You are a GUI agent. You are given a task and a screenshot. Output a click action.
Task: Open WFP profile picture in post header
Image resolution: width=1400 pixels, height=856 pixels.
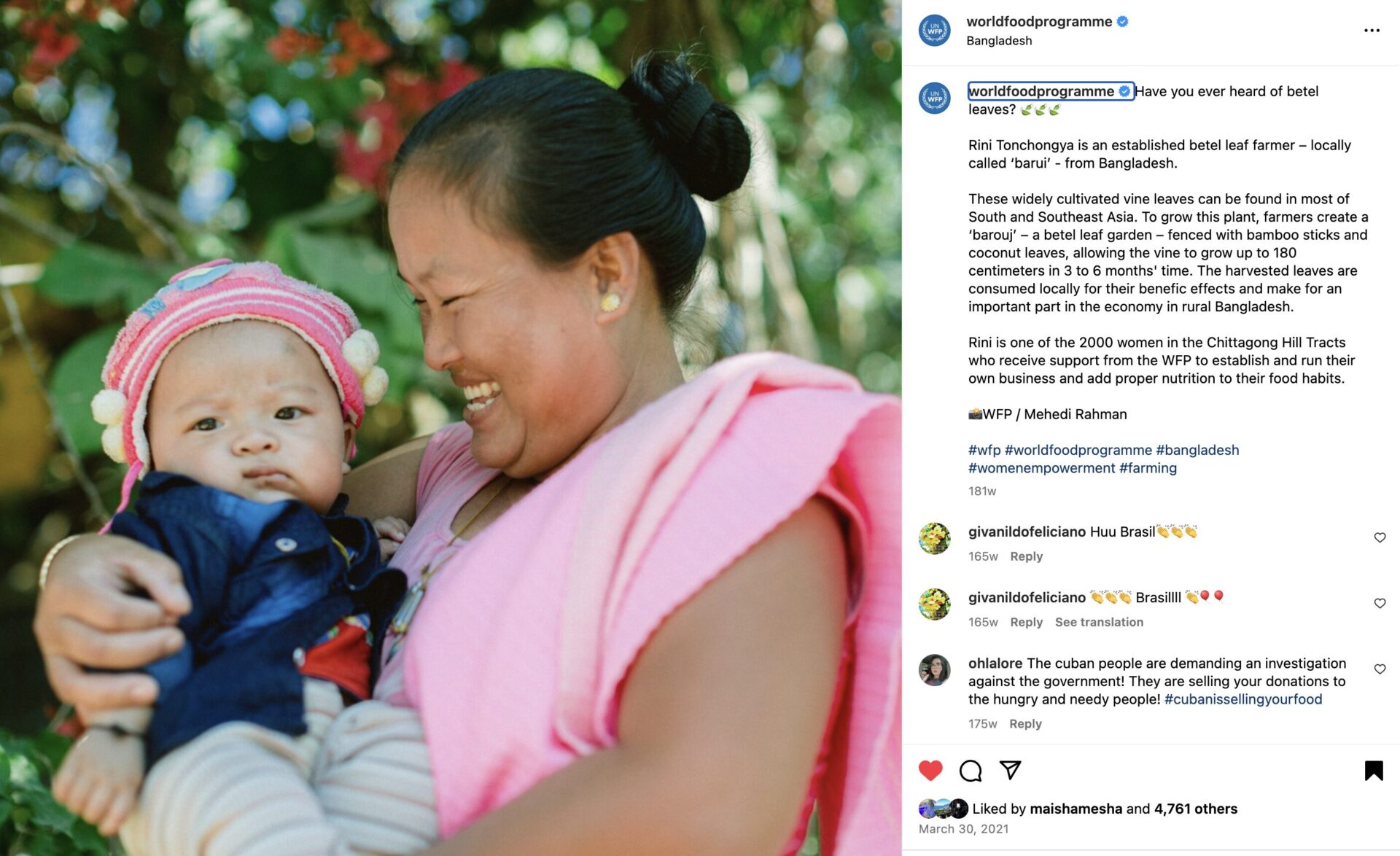pyautogui.click(x=934, y=31)
